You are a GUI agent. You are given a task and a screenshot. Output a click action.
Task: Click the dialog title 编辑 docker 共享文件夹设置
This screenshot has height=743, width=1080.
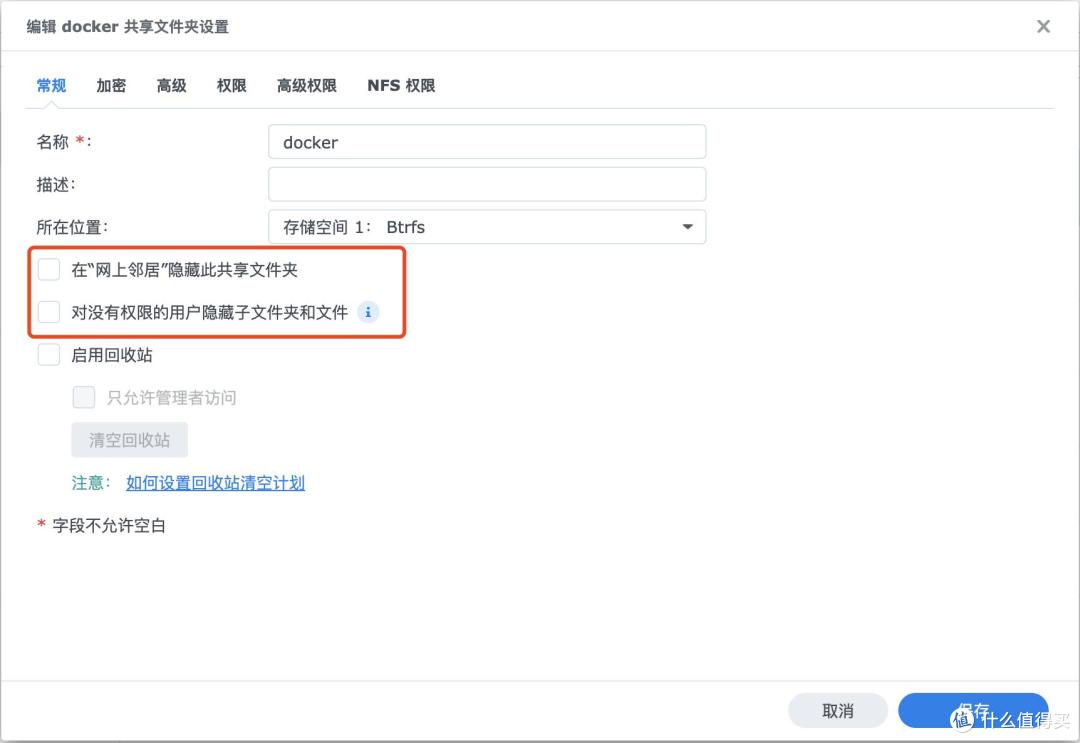tap(127, 27)
